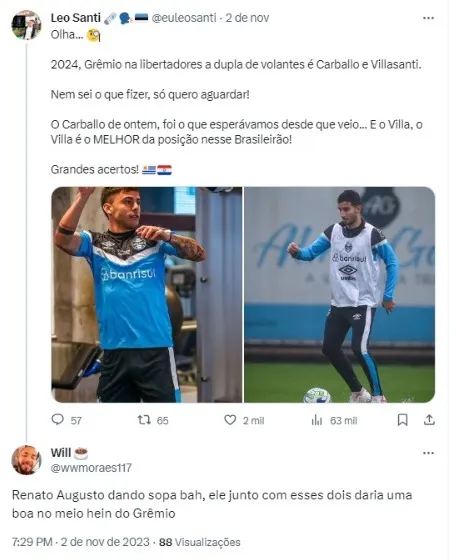Open the '7:29 PM · 2 de nov de 2023' timestamp

(x=81, y=542)
